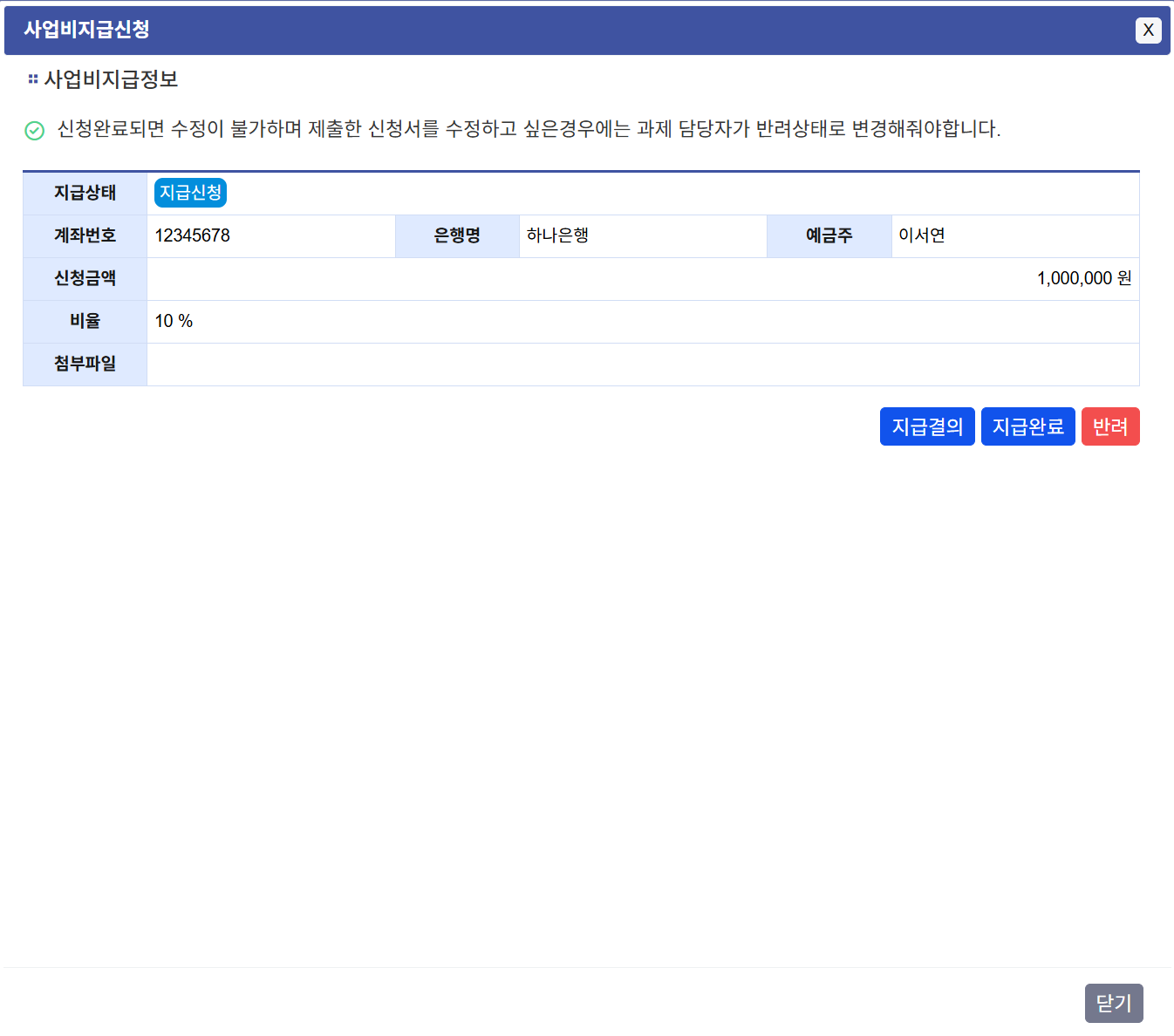Click the 예금주 field label
Image resolution: width=1174 pixels, height=1036 pixels.
click(829, 235)
